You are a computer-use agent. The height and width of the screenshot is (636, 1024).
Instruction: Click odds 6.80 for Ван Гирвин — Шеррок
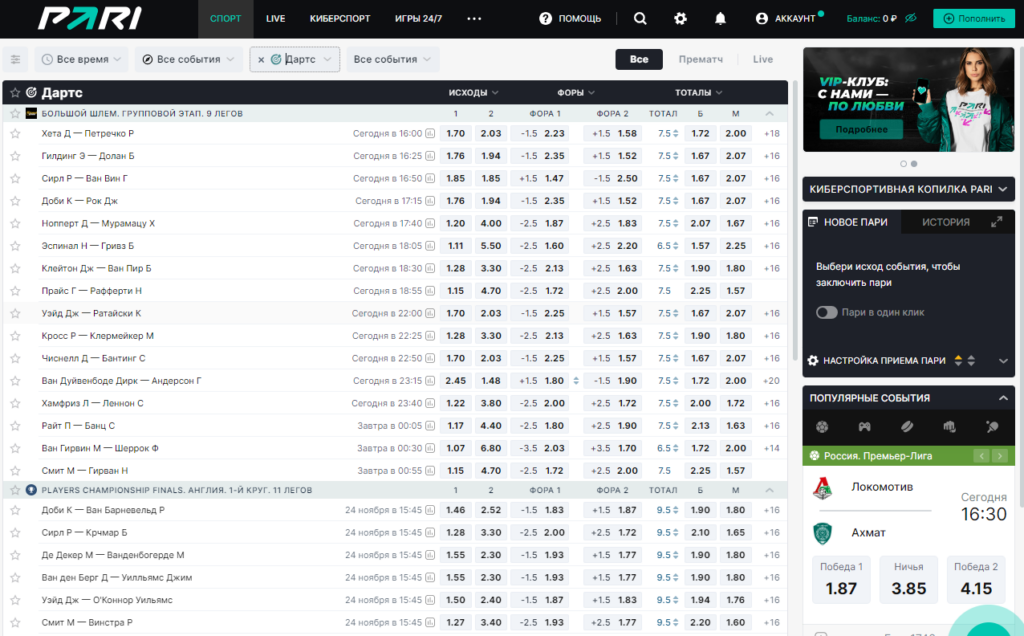tap(490, 449)
